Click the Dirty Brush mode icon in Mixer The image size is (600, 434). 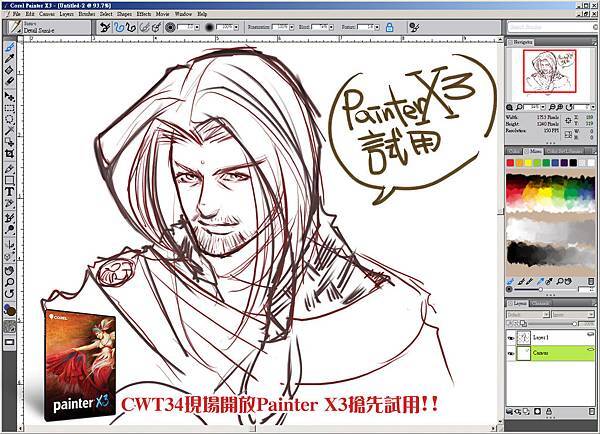point(510,282)
